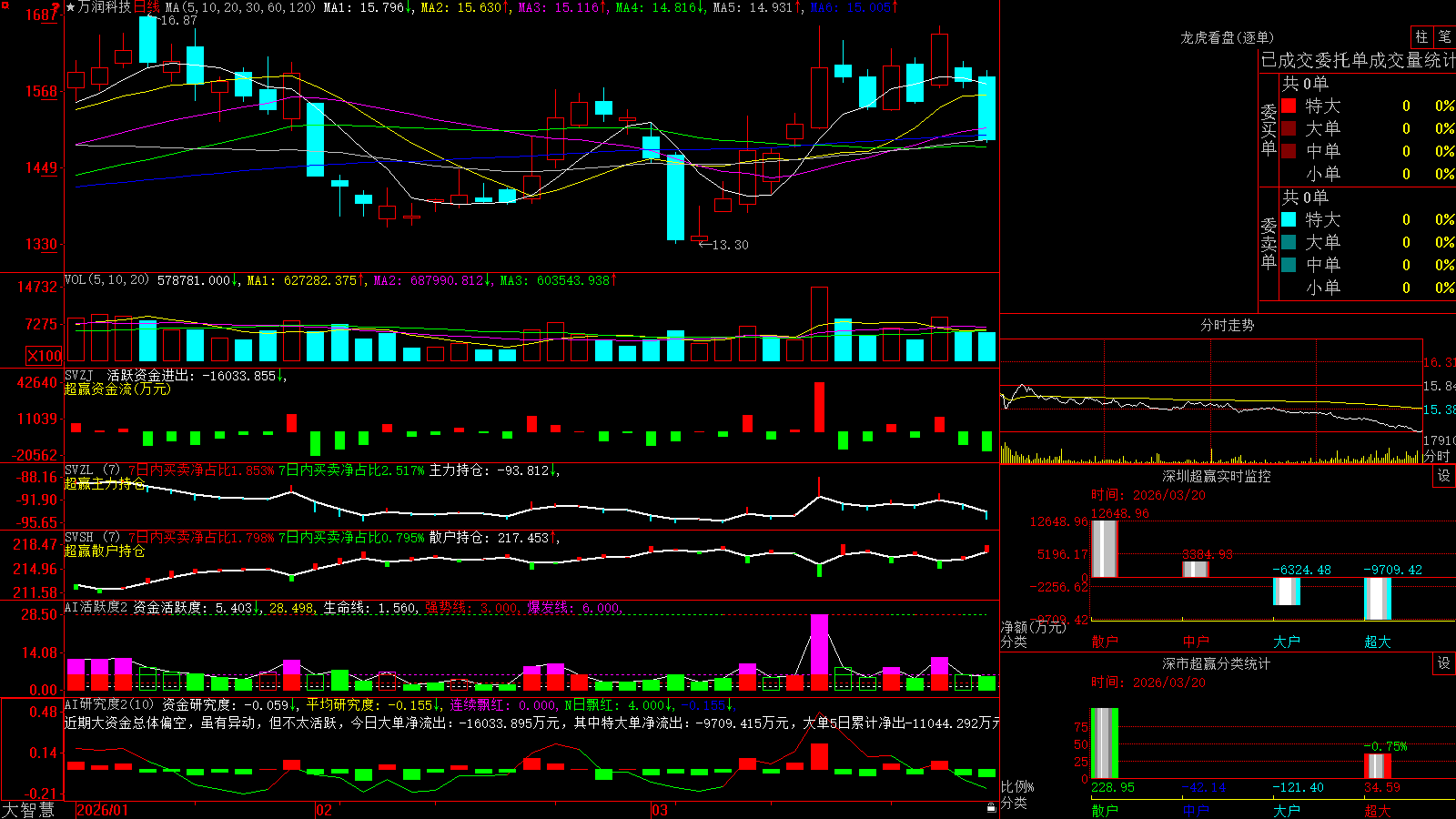This screenshot has height=819, width=1456.
Task: Click the SVZJ indicator name
Action: 79,375
